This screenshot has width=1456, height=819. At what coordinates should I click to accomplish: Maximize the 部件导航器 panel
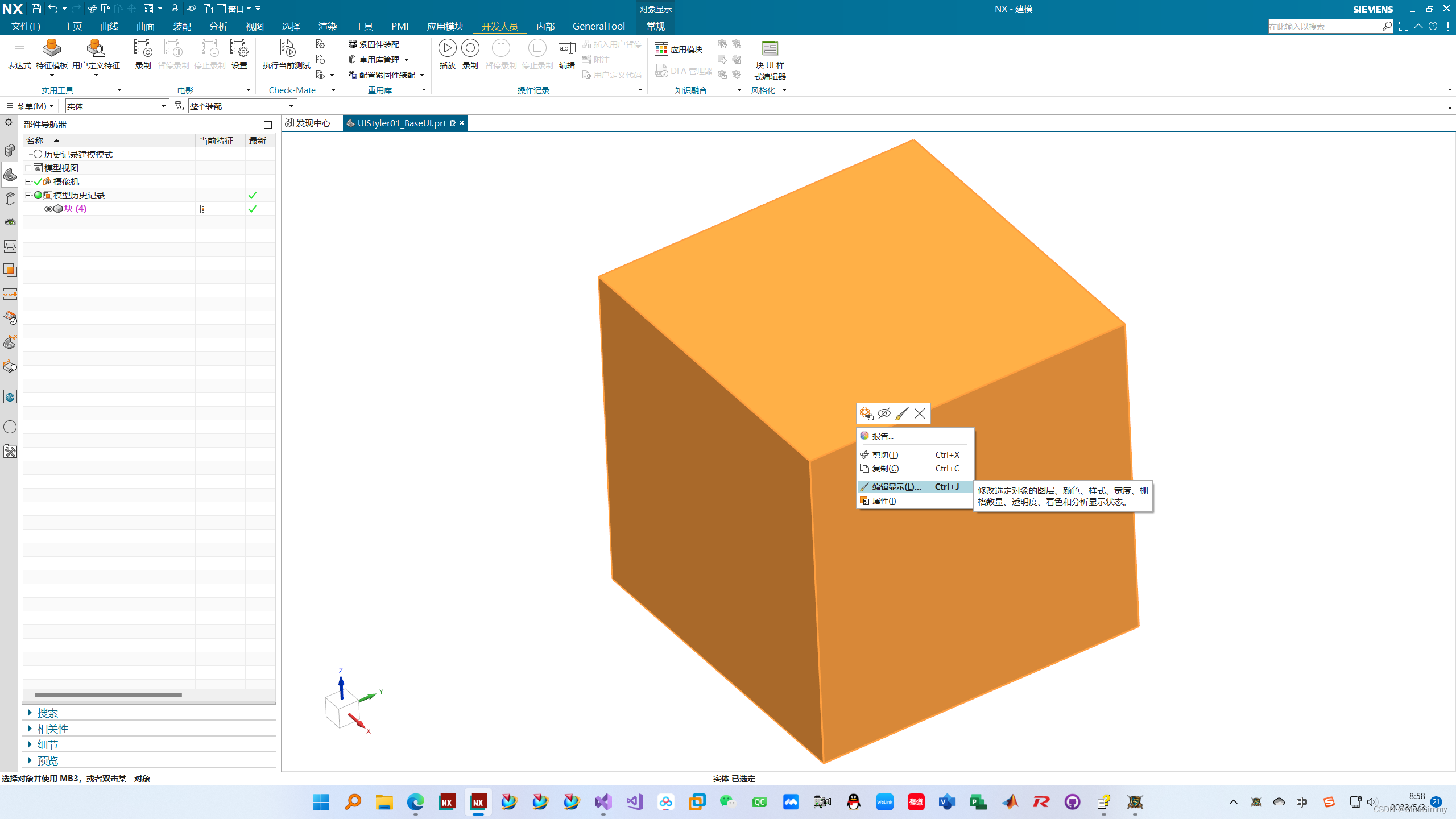click(x=268, y=125)
